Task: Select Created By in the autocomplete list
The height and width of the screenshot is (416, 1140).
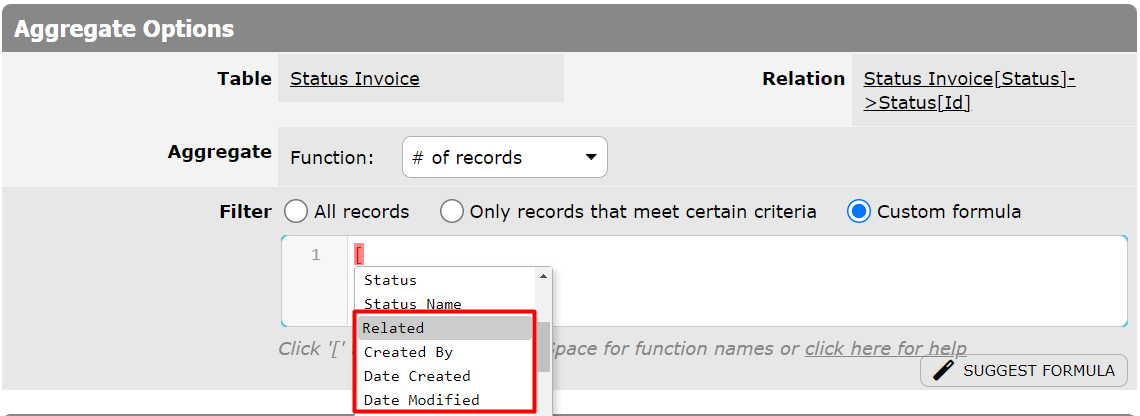Action: (408, 352)
